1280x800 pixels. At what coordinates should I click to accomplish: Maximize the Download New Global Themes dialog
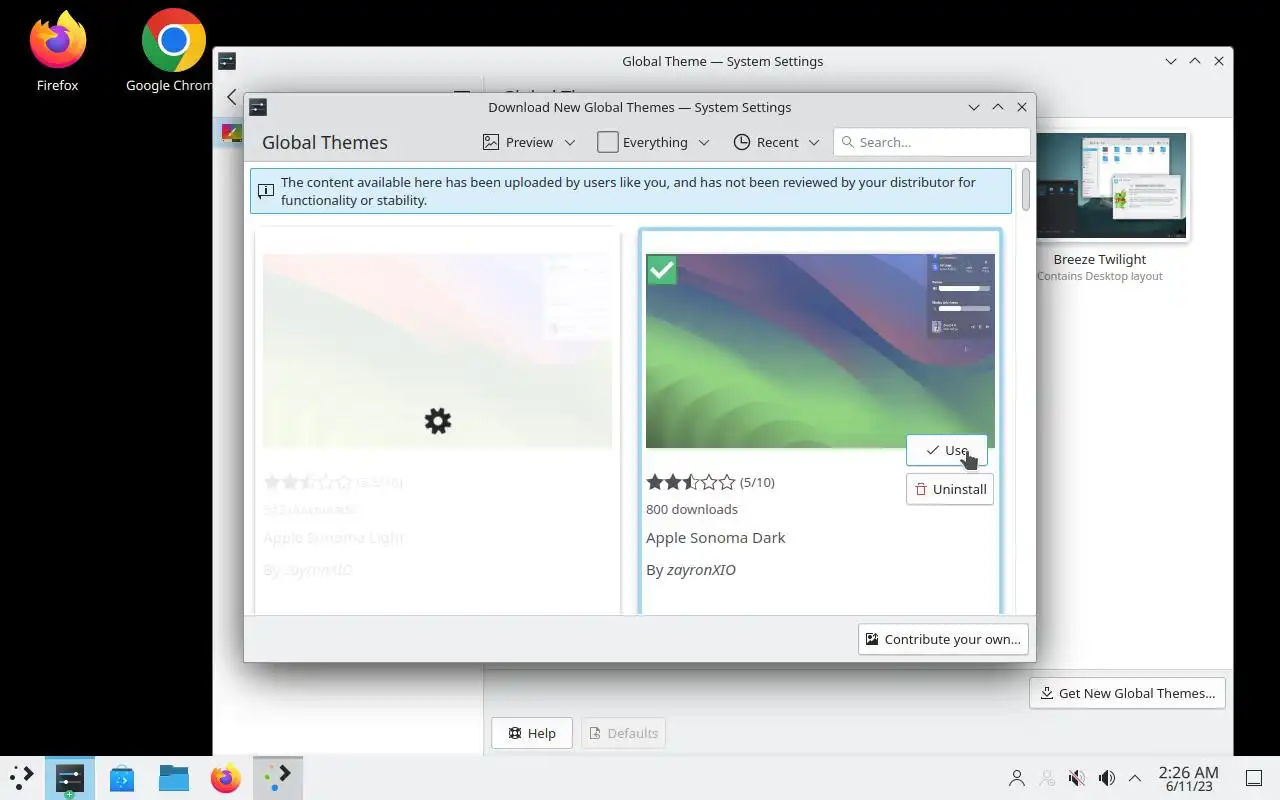point(998,107)
